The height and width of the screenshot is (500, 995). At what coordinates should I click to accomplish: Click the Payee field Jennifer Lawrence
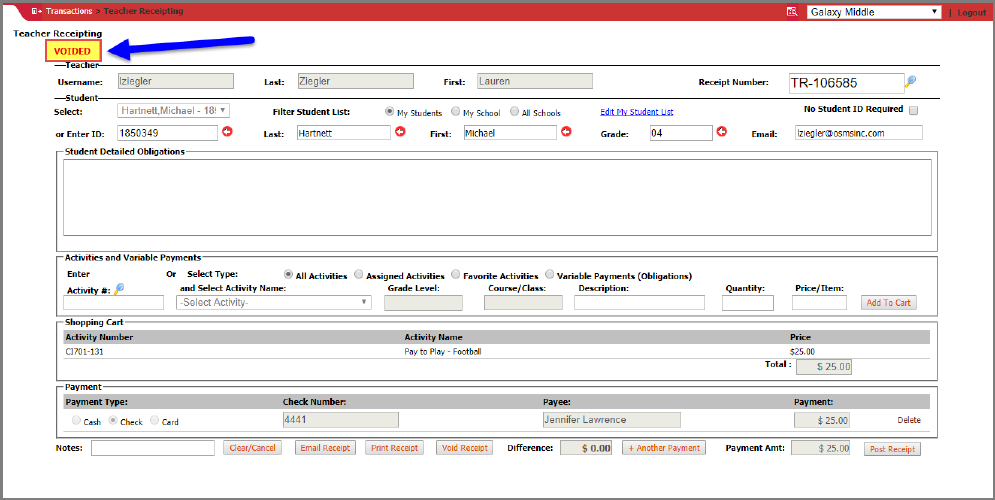pyautogui.click(x=611, y=420)
